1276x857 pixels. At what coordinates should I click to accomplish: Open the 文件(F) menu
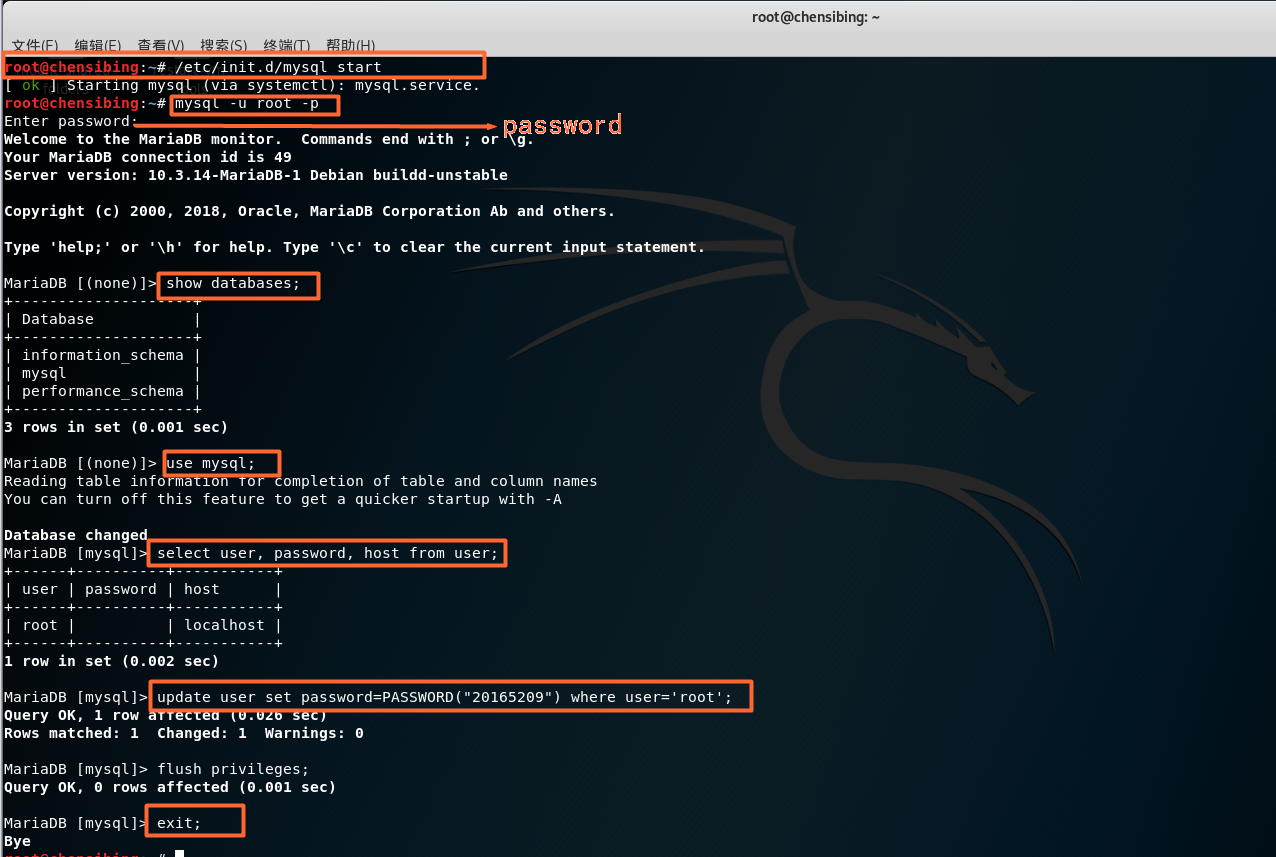35,45
